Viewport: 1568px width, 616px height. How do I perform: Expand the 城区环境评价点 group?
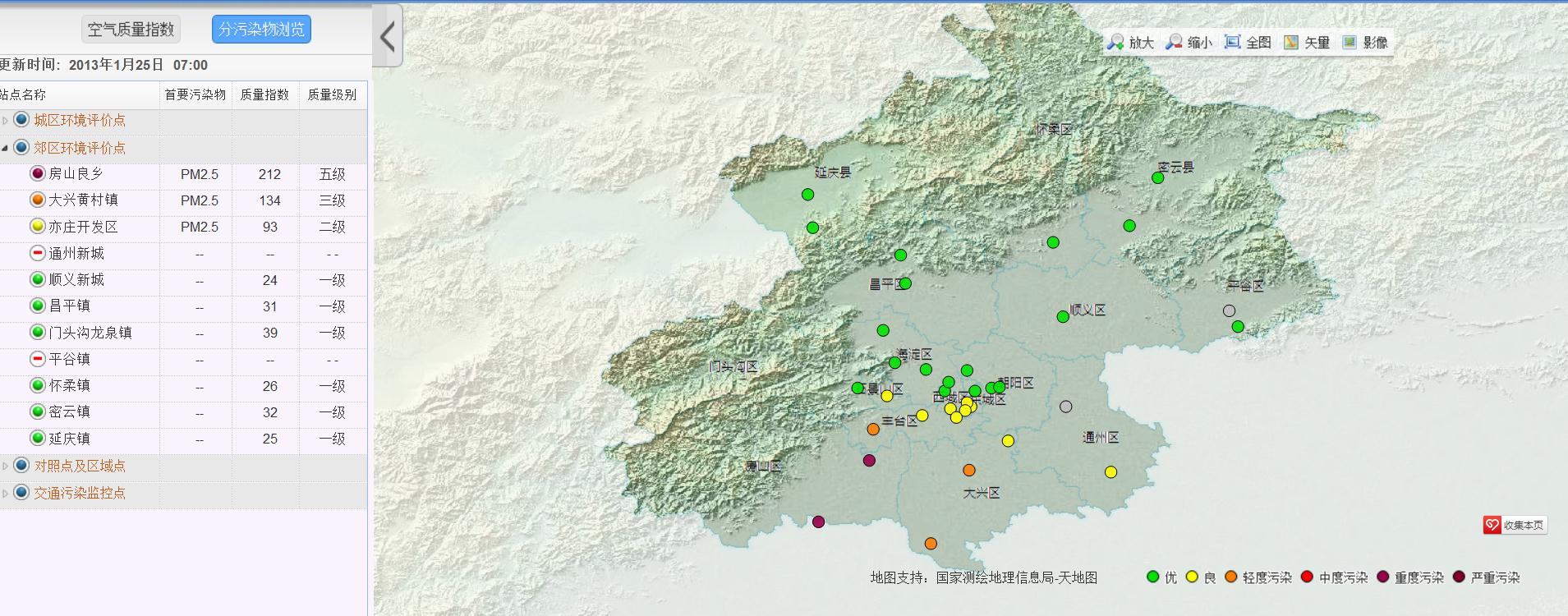[x=6, y=121]
